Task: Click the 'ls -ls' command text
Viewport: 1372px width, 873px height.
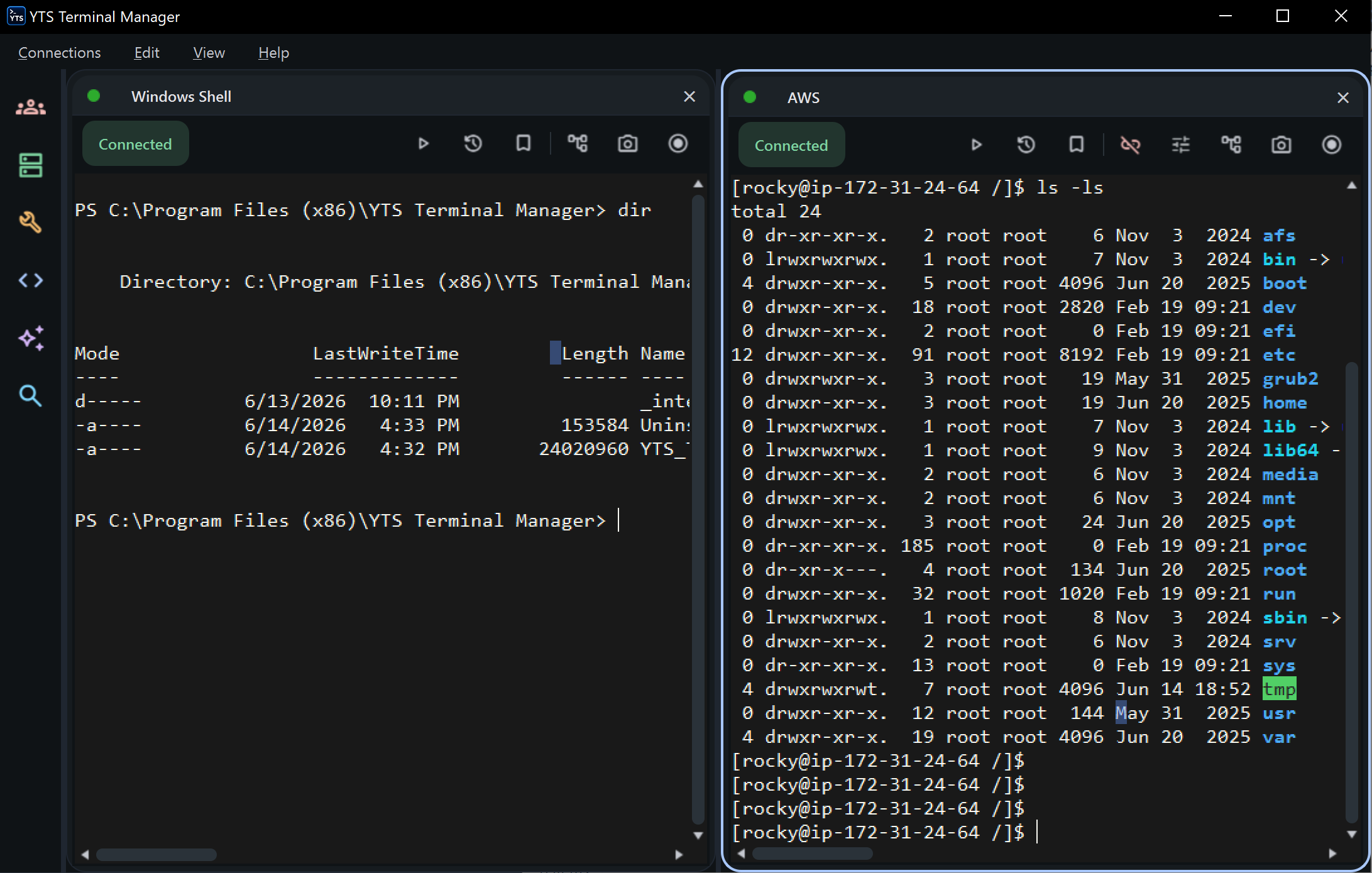Action: pyautogui.click(x=1069, y=187)
